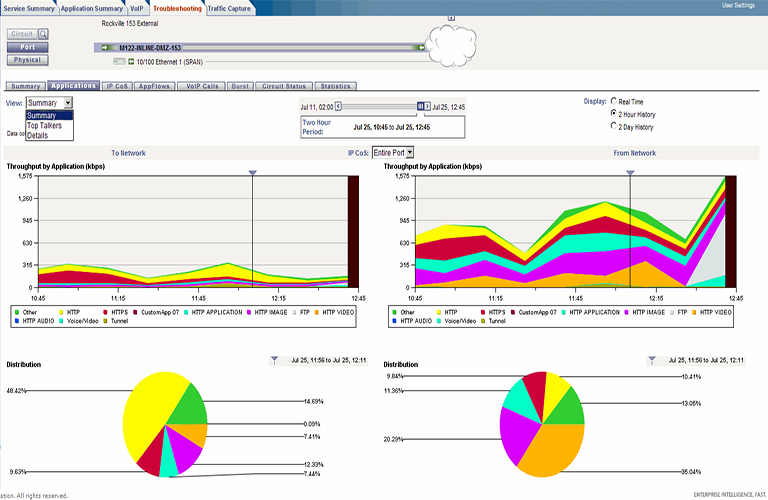Click the time slider left scroll arrow
The height and width of the screenshot is (500, 768).
[338, 105]
